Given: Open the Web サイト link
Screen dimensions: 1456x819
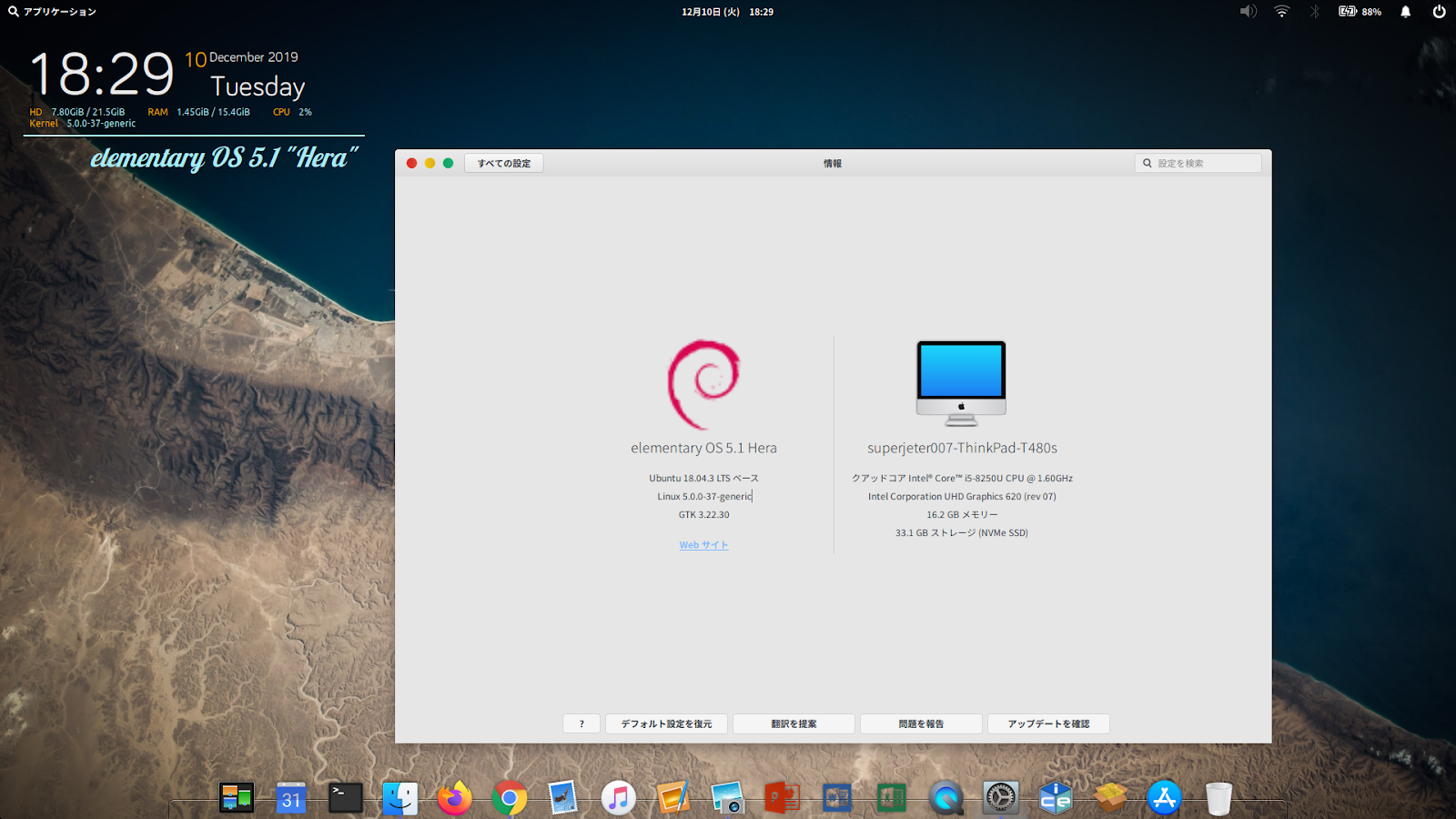Looking at the screenshot, I should tap(703, 545).
